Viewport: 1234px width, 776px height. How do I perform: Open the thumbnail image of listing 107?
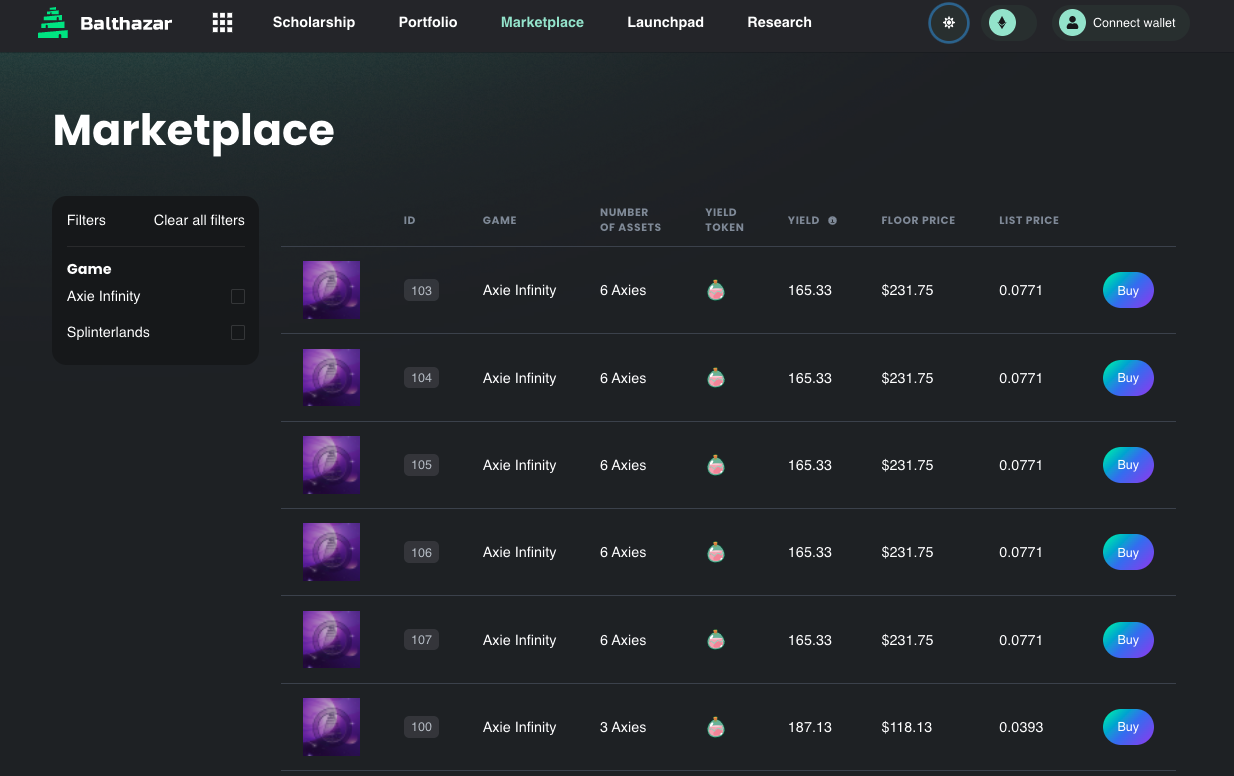click(331, 639)
